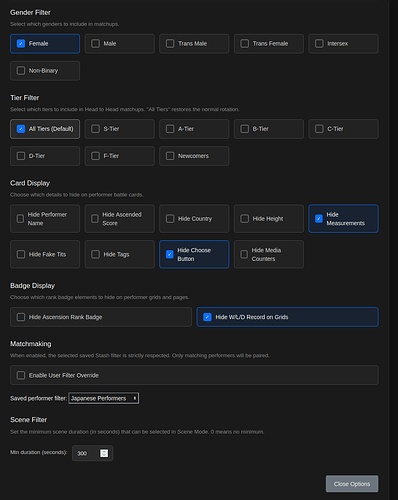
Task: Disable Hide Choose Button option
Action: pyautogui.click(x=170, y=254)
